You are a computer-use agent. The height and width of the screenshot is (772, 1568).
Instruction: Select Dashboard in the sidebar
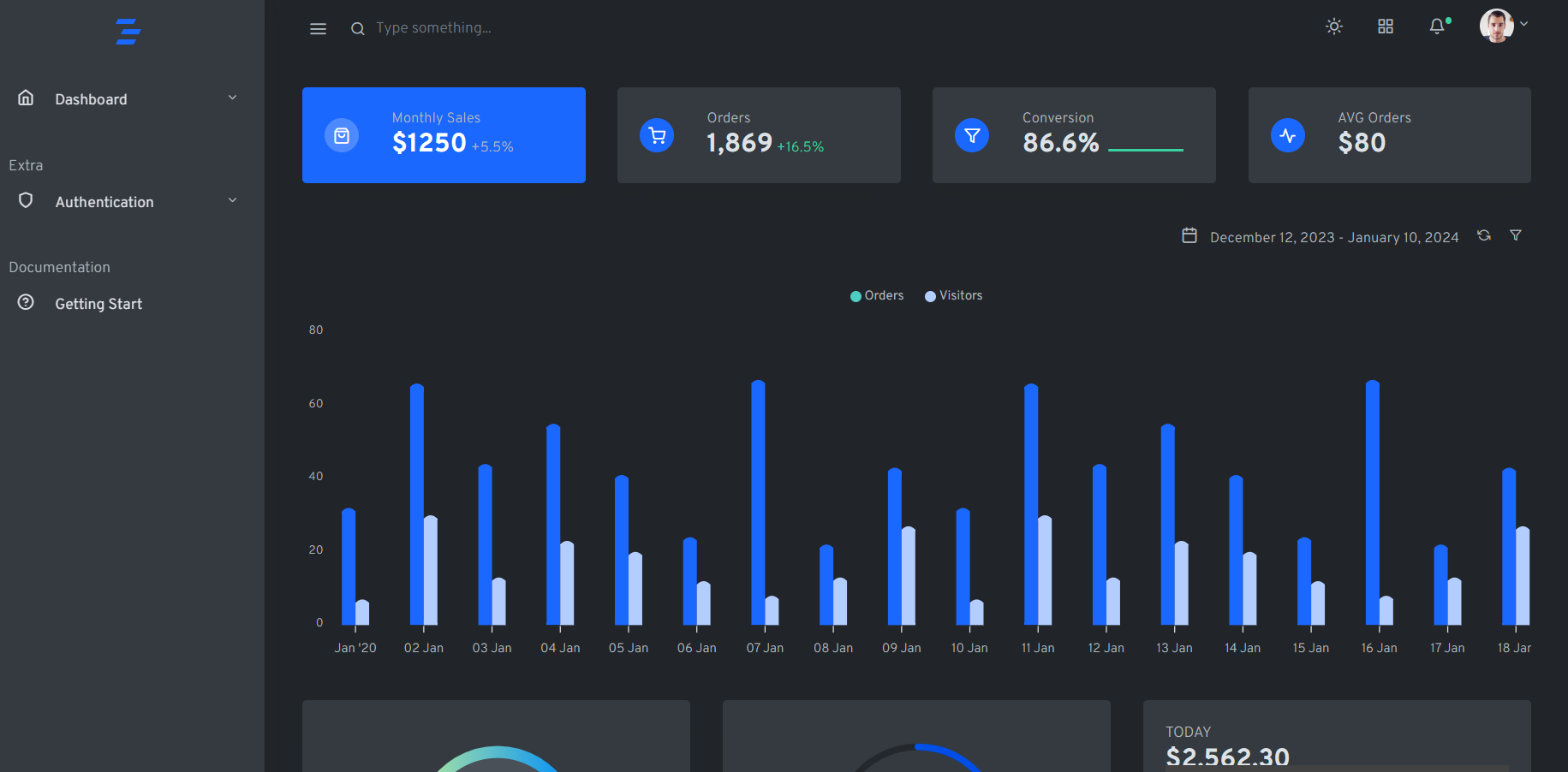click(92, 98)
